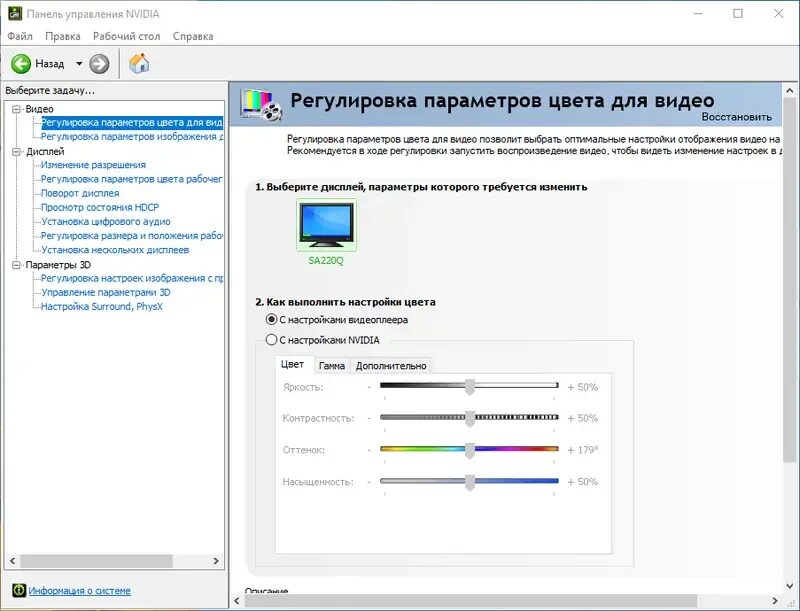Click the NVIDIA app icon in title bar
The height and width of the screenshot is (611, 800).
pyautogui.click(x=15, y=13)
